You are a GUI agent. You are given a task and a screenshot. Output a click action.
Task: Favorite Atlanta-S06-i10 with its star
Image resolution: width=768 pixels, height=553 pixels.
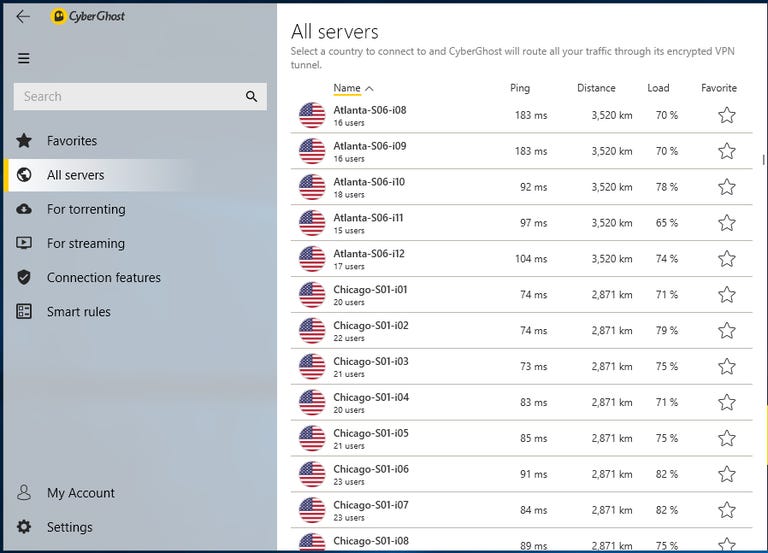727,187
